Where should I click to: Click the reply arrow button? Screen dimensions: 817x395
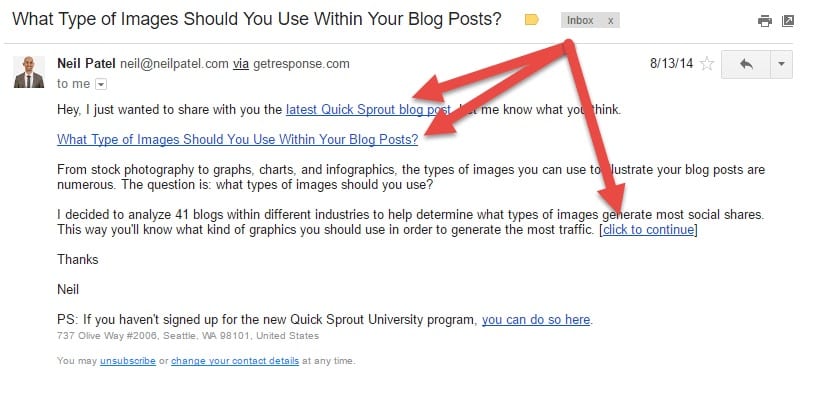click(746, 64)
